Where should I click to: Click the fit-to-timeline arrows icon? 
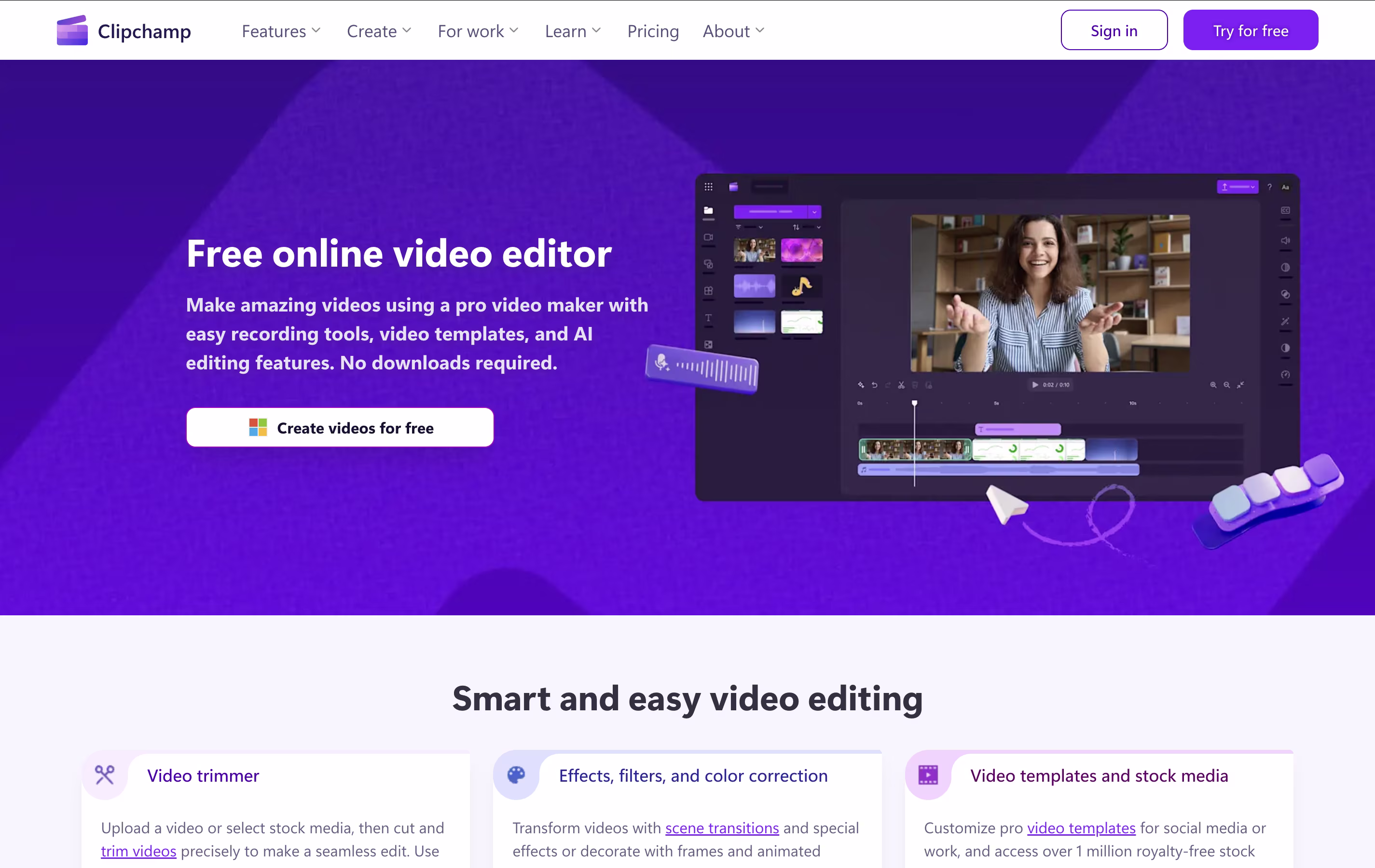click(1240, 385)
